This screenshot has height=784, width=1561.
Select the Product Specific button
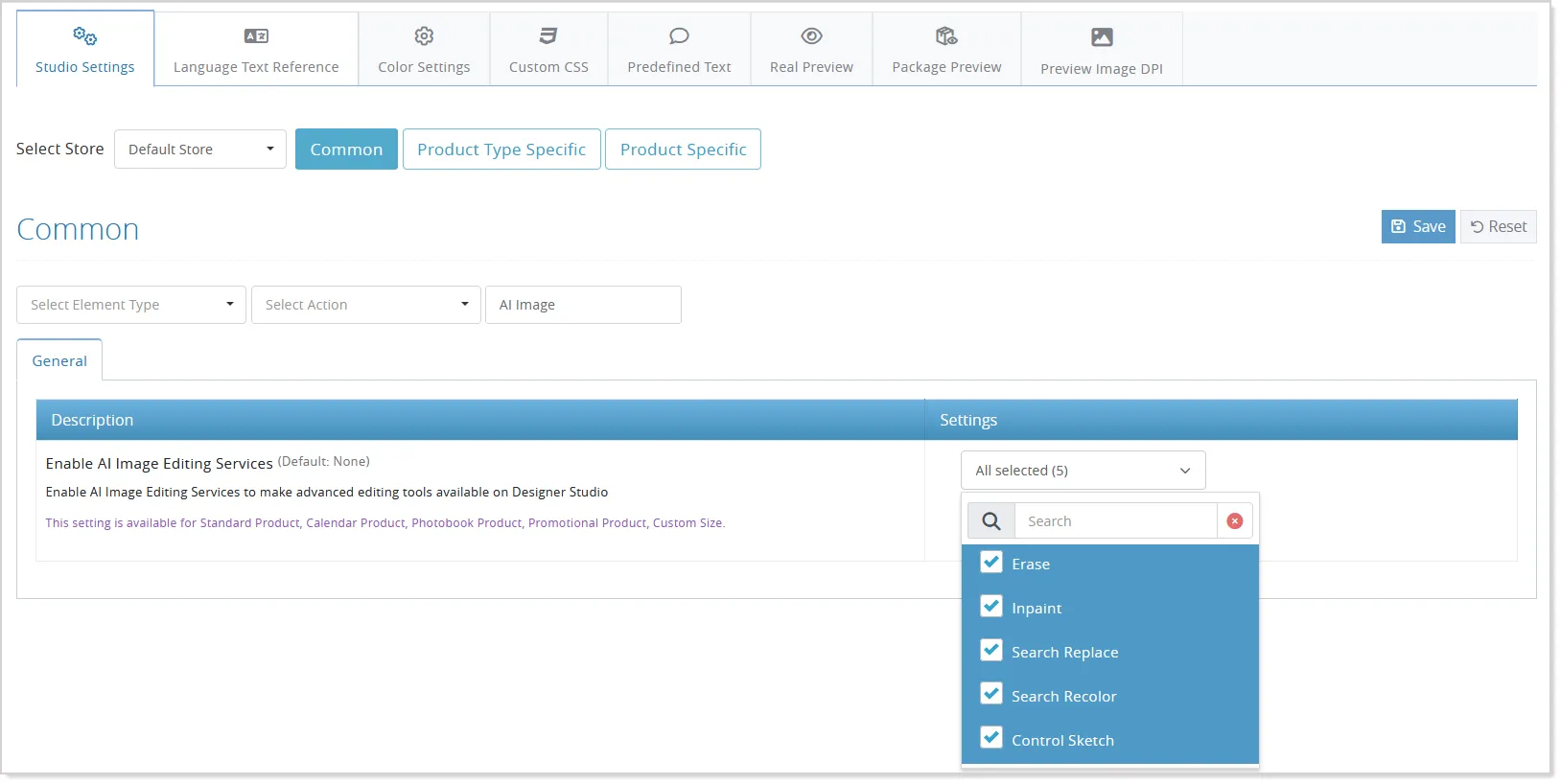[x=684, y=150]
